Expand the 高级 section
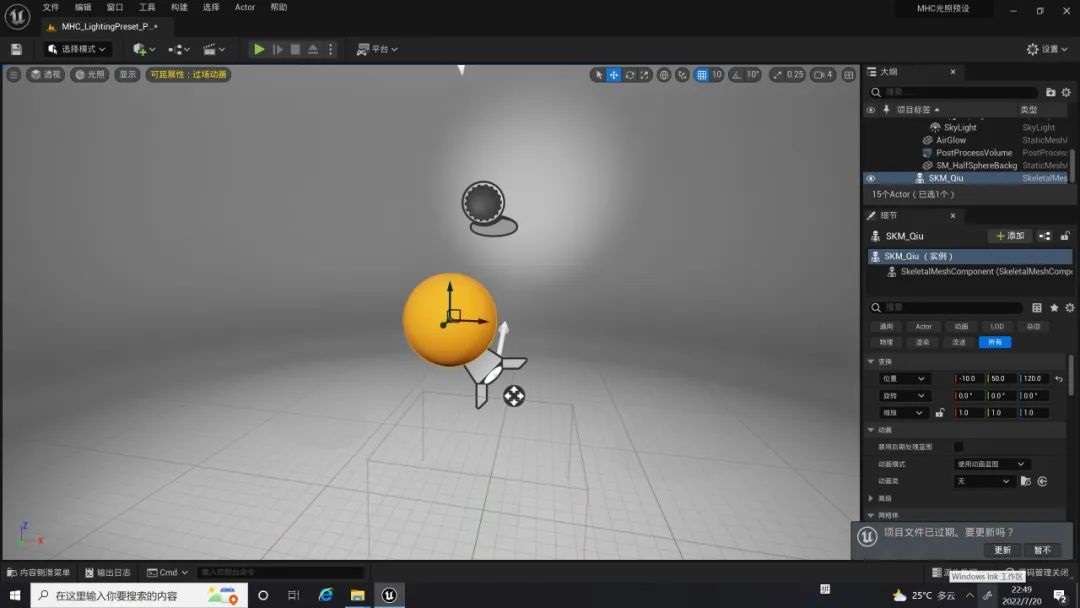This screenshot has height=608, width=1080. [872, 498]
